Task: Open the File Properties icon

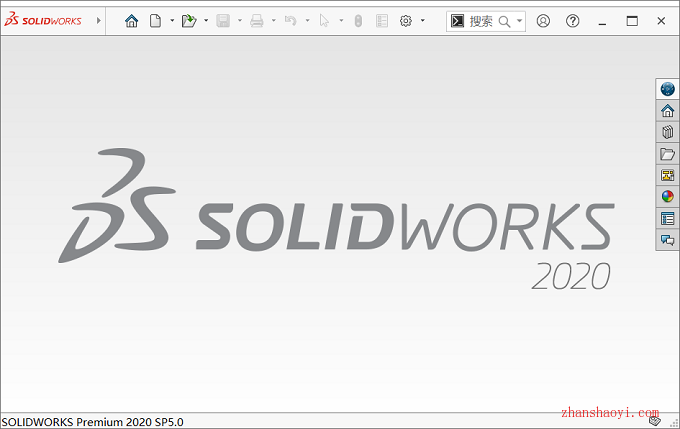Action: point(382,21)
